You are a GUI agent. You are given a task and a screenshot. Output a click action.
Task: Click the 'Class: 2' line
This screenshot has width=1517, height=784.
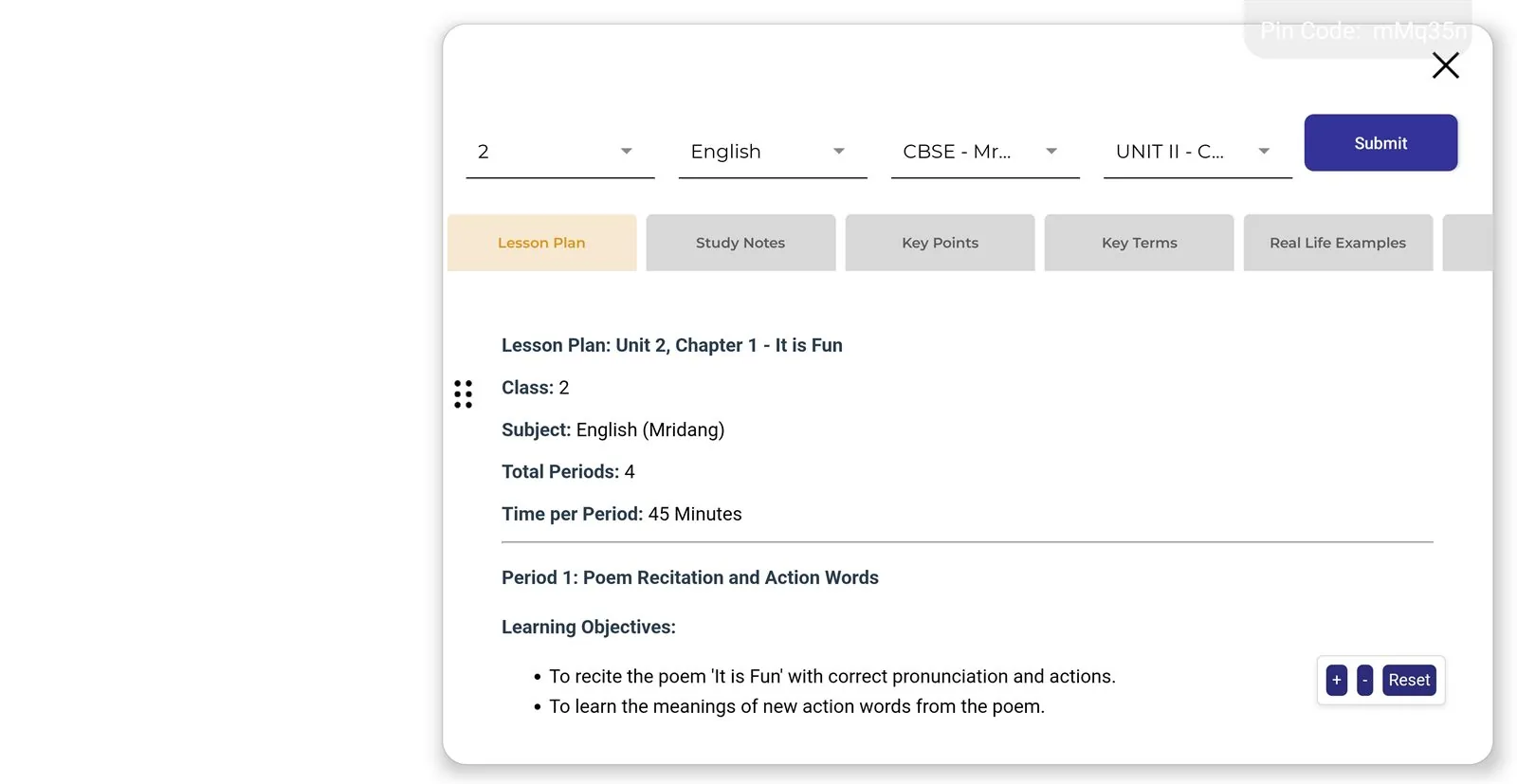pyautogui.click(x=536, y=388)
